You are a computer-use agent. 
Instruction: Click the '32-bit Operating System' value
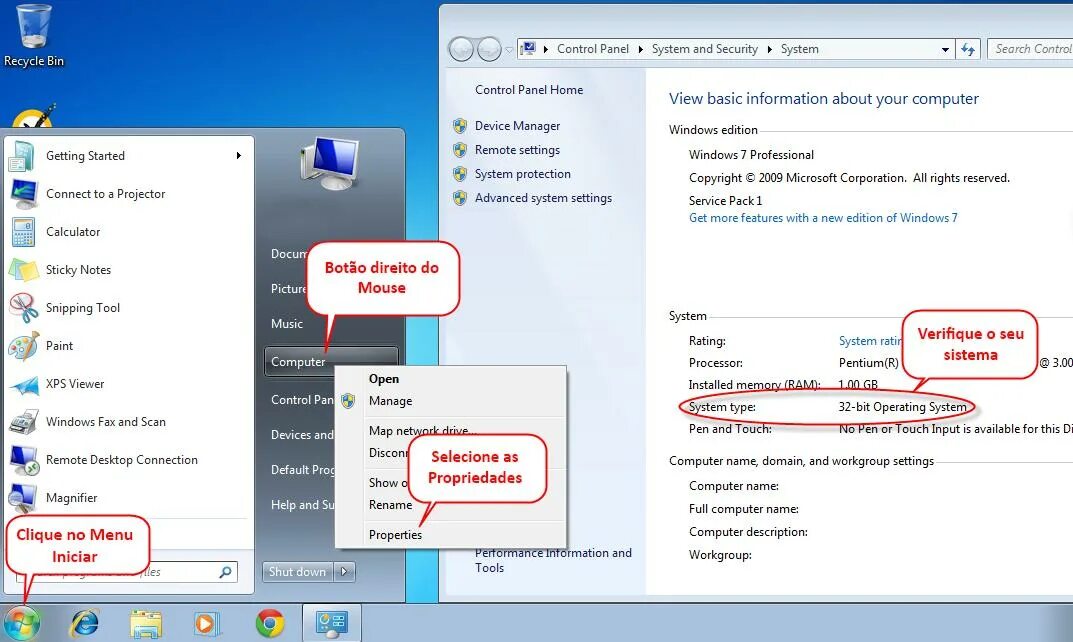tap(903, 407)
